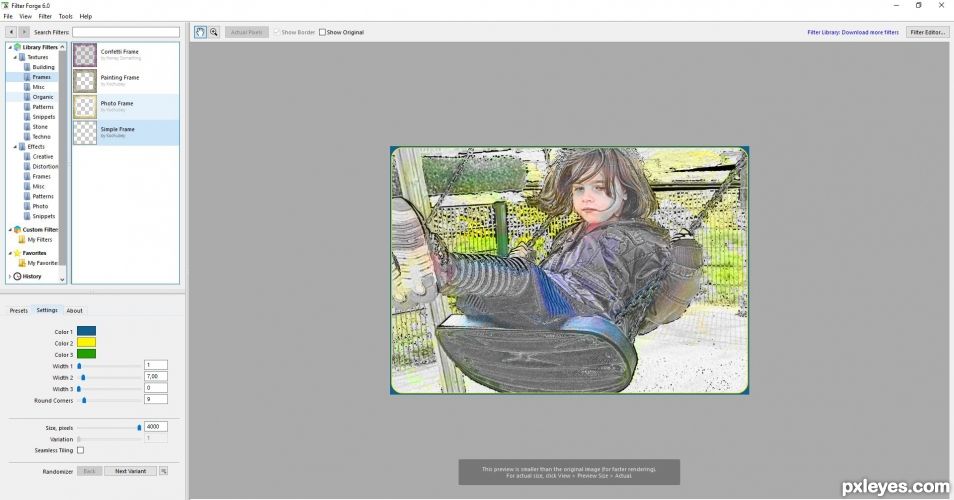Click the Stone folder icon
954x500 pixels.
point(27,127)
